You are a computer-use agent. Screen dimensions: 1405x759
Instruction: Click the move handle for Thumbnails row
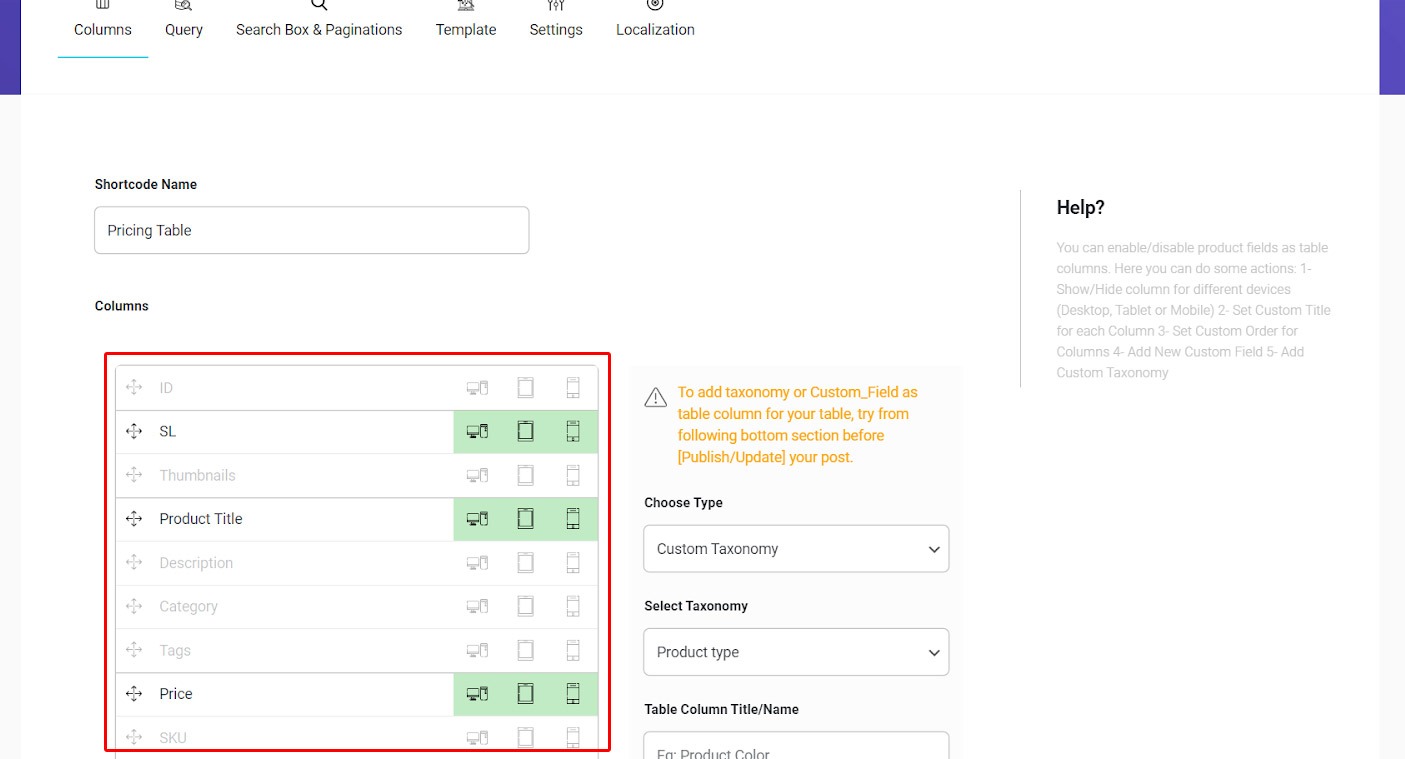(134, 475)
